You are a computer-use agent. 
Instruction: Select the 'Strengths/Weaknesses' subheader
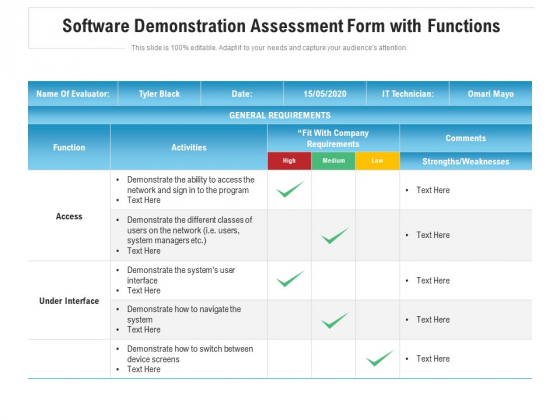(x=466, y=161)
